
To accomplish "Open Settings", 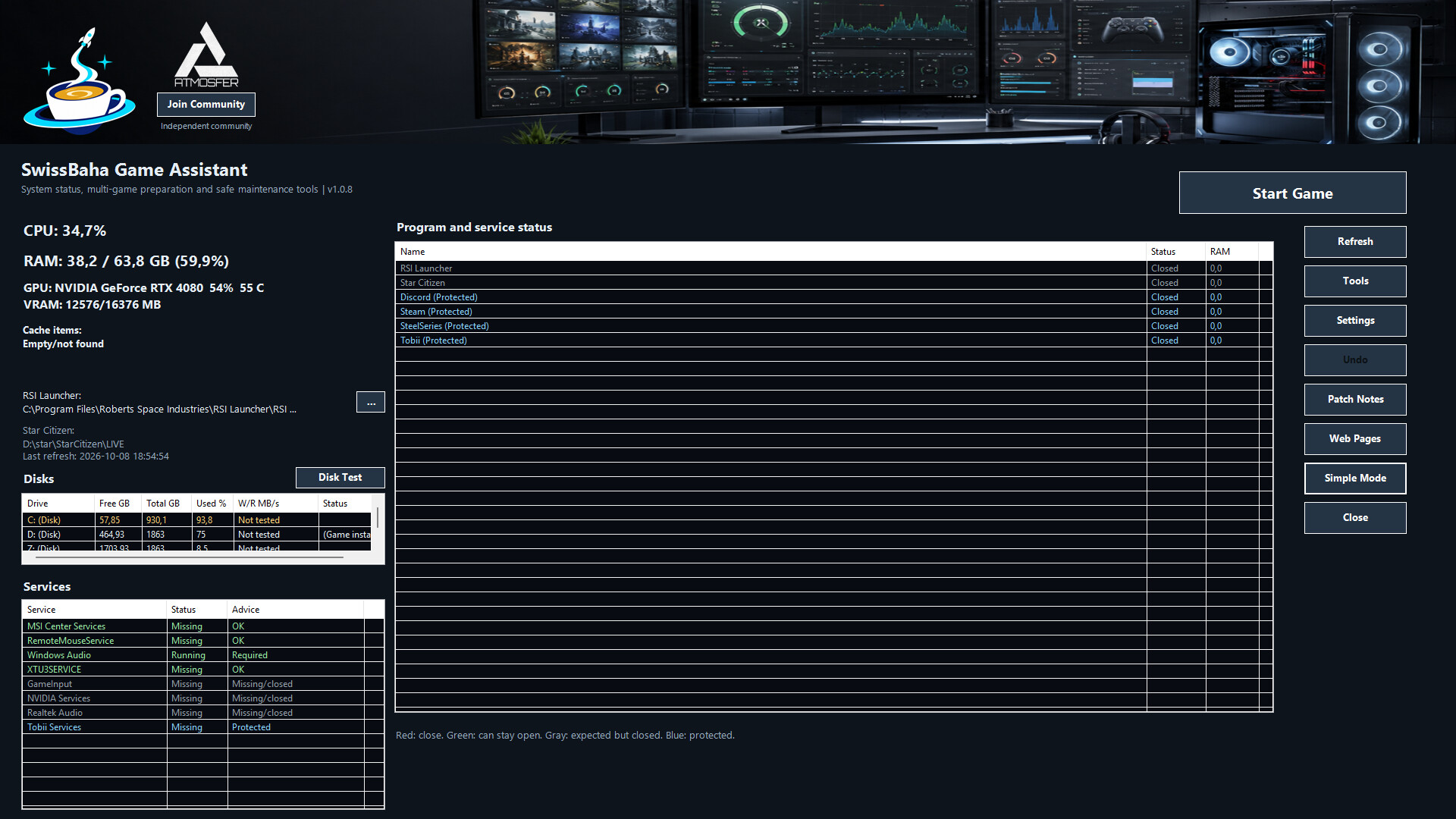I will tap(1355, 321).
